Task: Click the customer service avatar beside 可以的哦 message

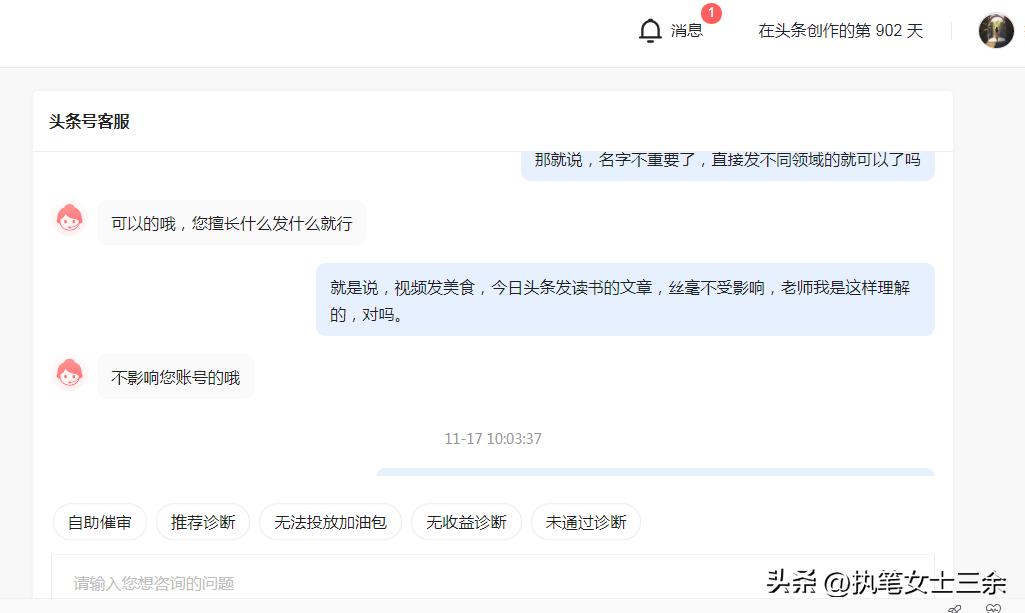Action: pos(69,218)
